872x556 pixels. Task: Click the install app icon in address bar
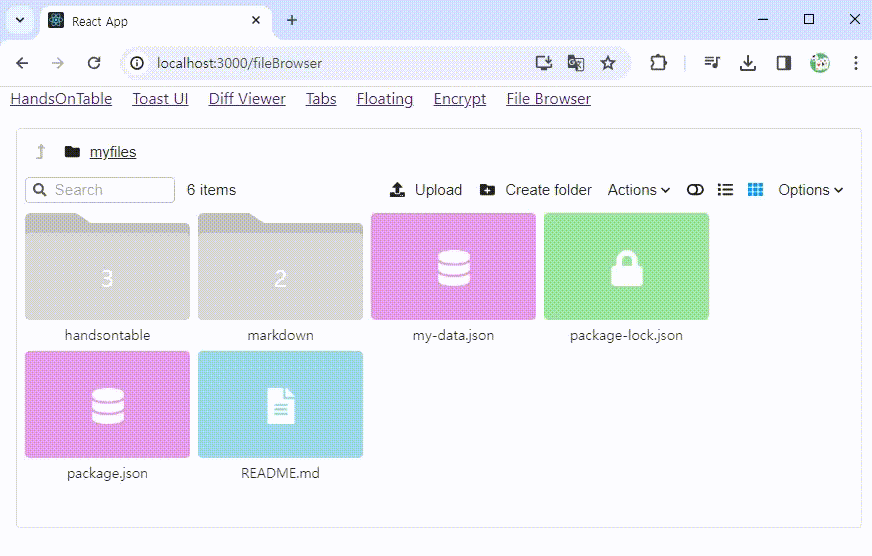(544, 63)
